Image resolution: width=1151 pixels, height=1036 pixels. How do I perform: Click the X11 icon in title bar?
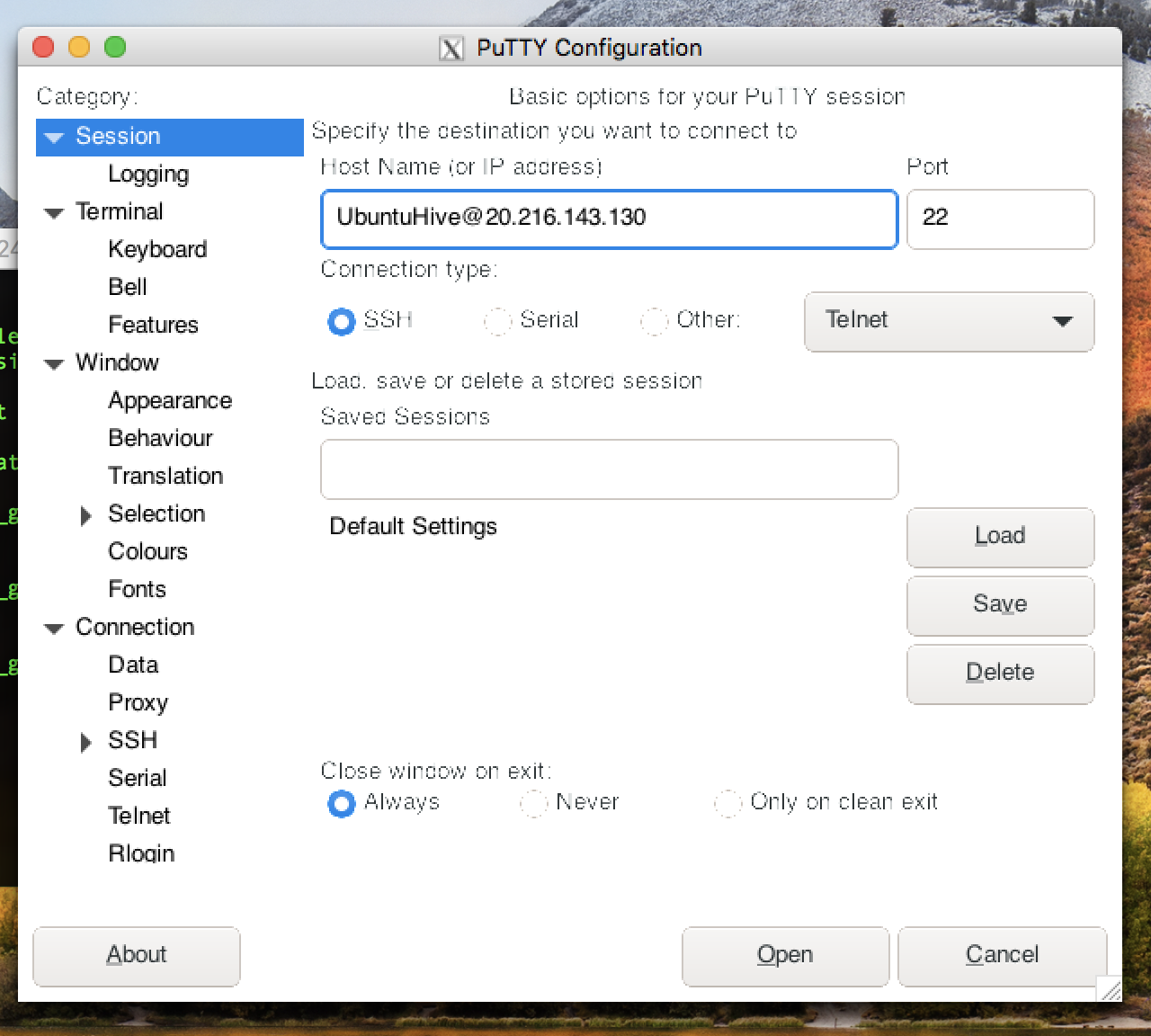(451, 49)
